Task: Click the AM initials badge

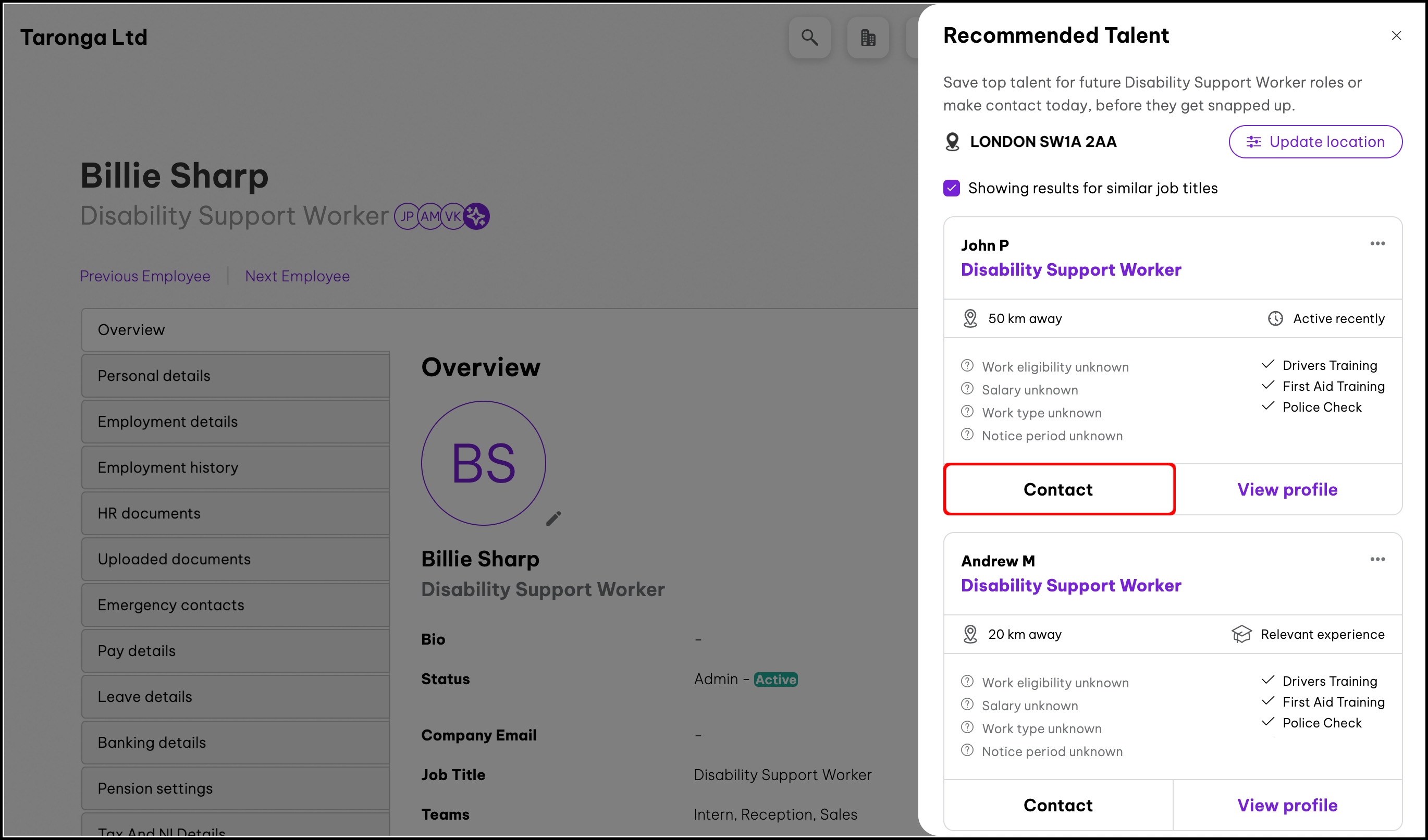Action: (429, 216)
